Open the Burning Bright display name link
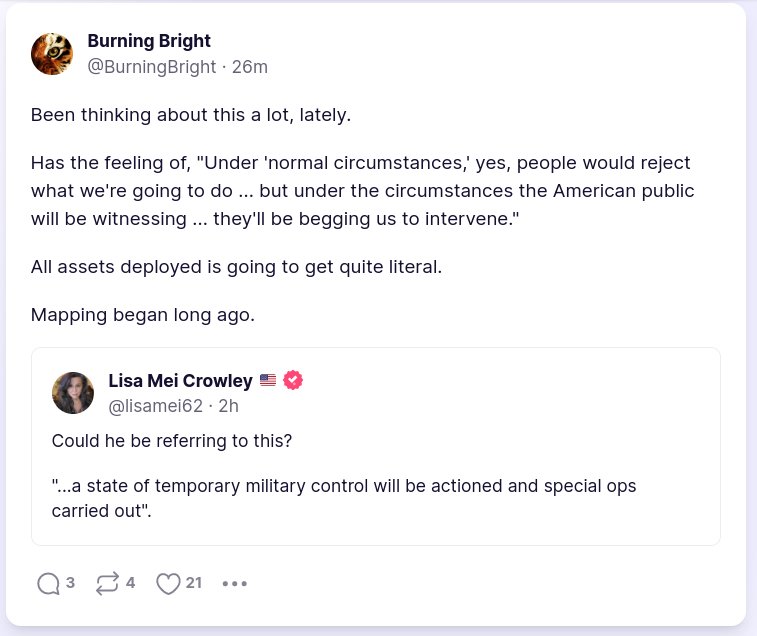This screenshot has width=757, height=636. coord(149,41)
